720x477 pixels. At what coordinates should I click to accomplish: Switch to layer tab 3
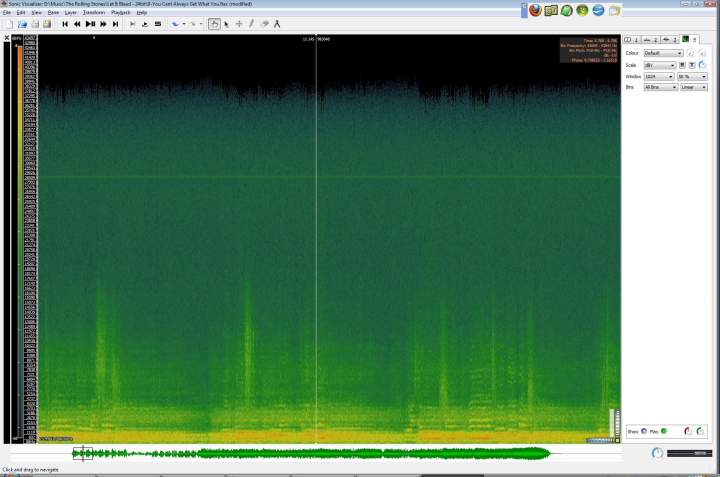(670, 39)
